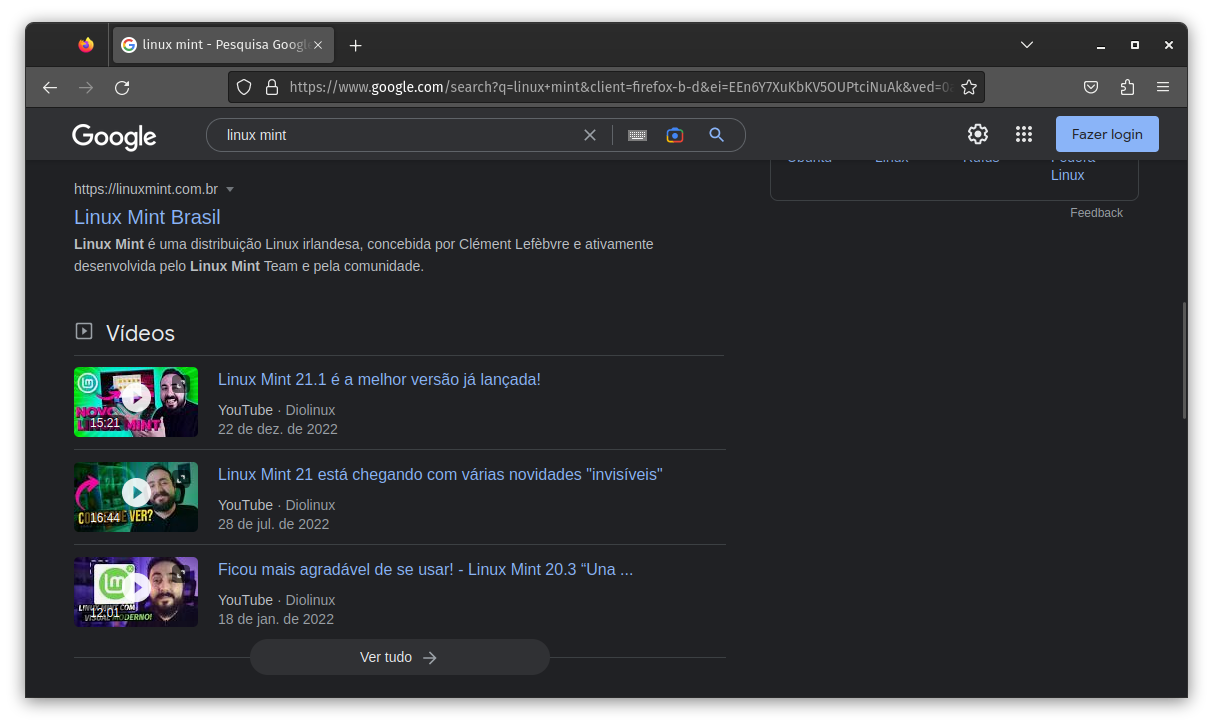
Task: Open the "Linux Mint Brasil" link
Action: [147, 216]
